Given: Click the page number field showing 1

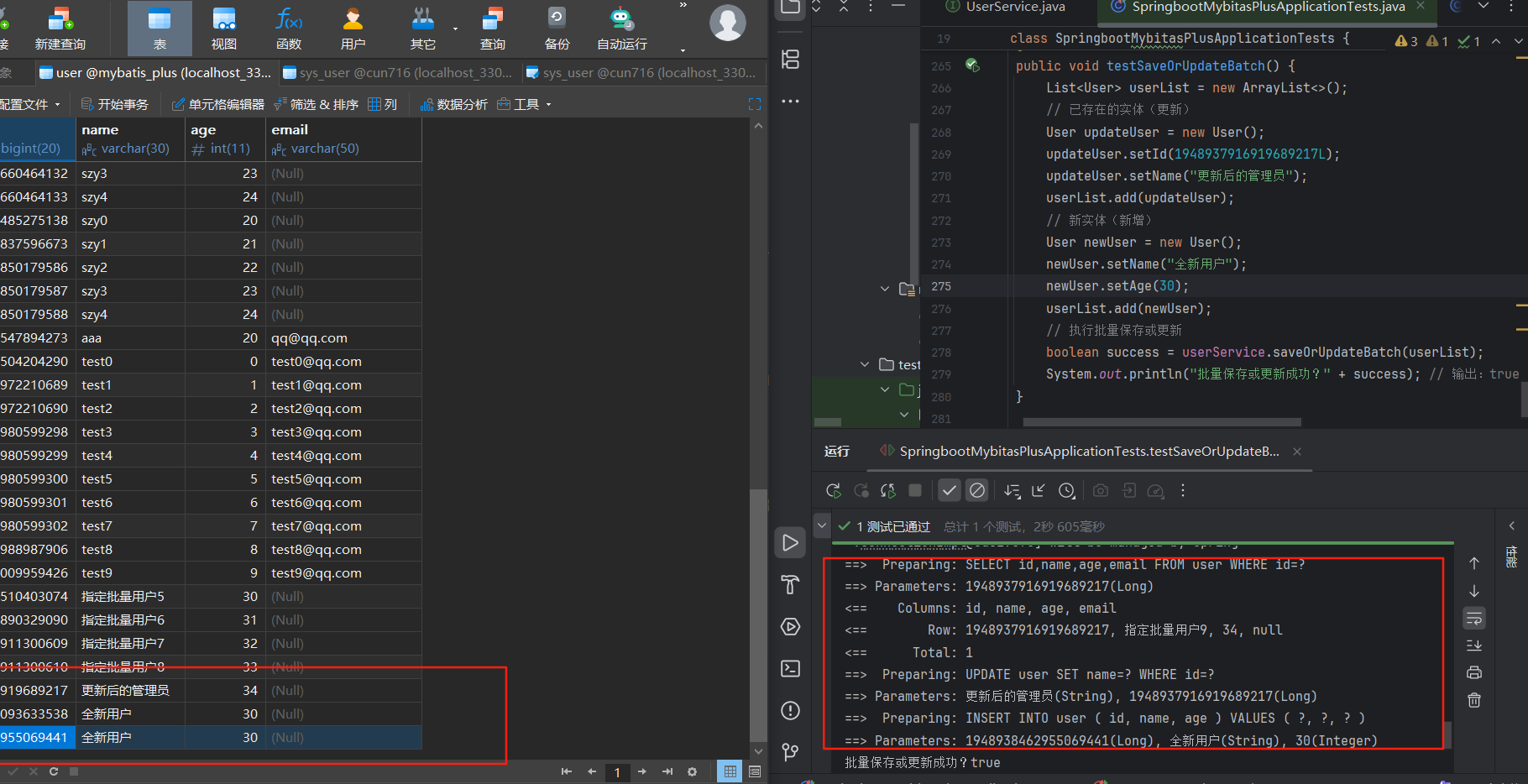Looking at the screenshot, I should pyautogui.click(x=617, y=772).
